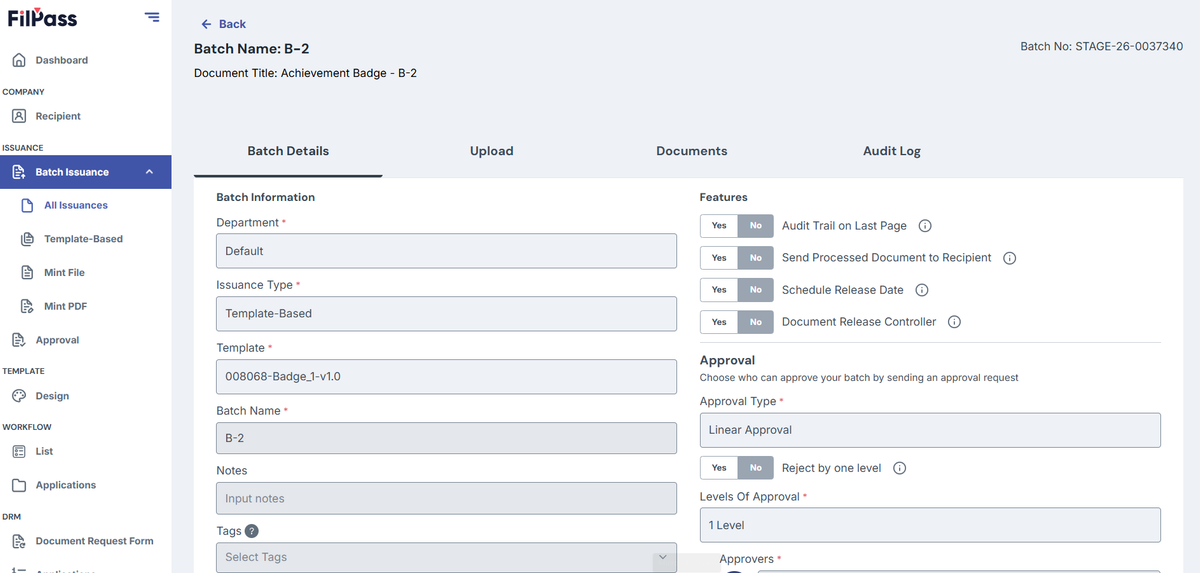Click info icon beside Send Processed Document to Recipient
This screenshot has height=573, width=1200.
[1010, 258]
